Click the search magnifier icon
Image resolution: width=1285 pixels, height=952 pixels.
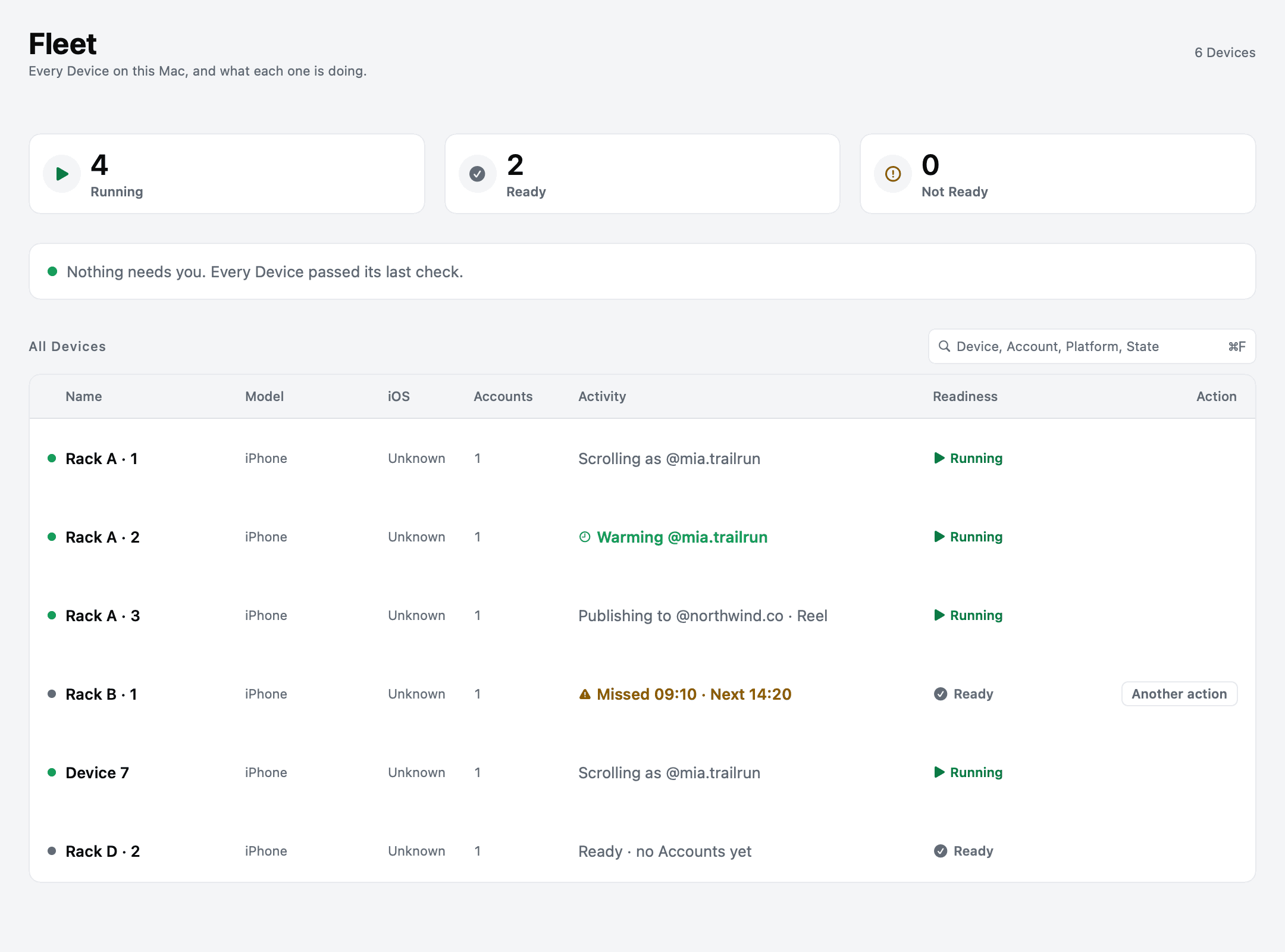click(x=944, y=346)
